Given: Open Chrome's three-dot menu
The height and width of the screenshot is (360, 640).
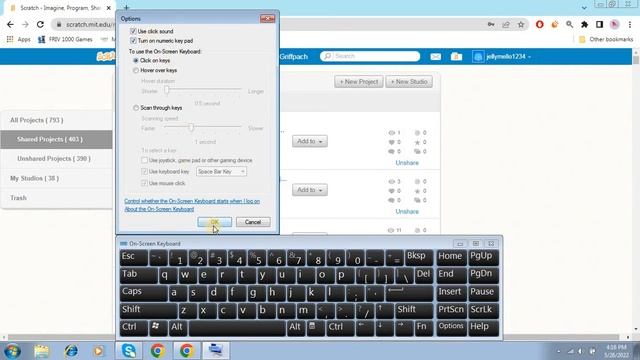Looking at the screenshot, I should 630,24.
